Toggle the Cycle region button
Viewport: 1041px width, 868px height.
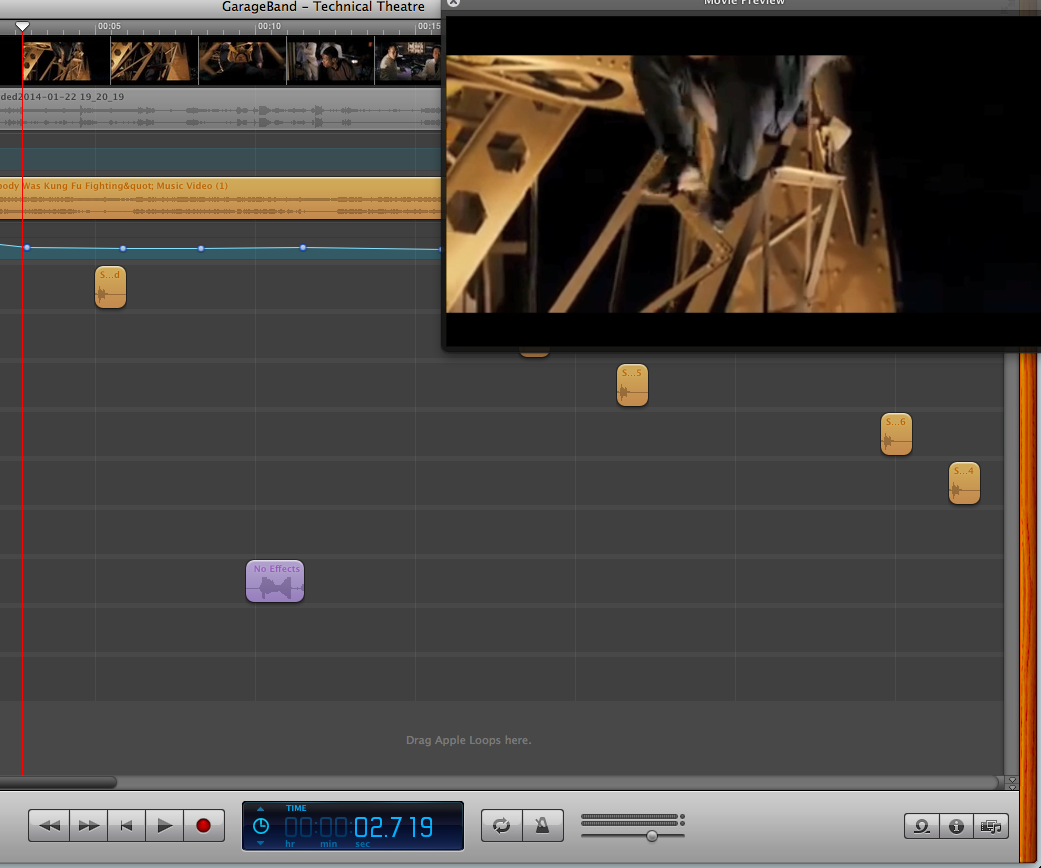point(502,825)
